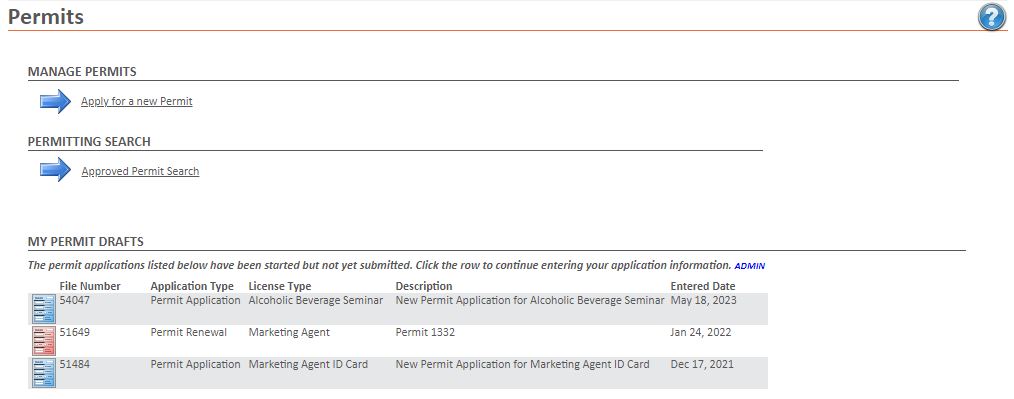Open the Approved Permit Search link

(140, 171)
